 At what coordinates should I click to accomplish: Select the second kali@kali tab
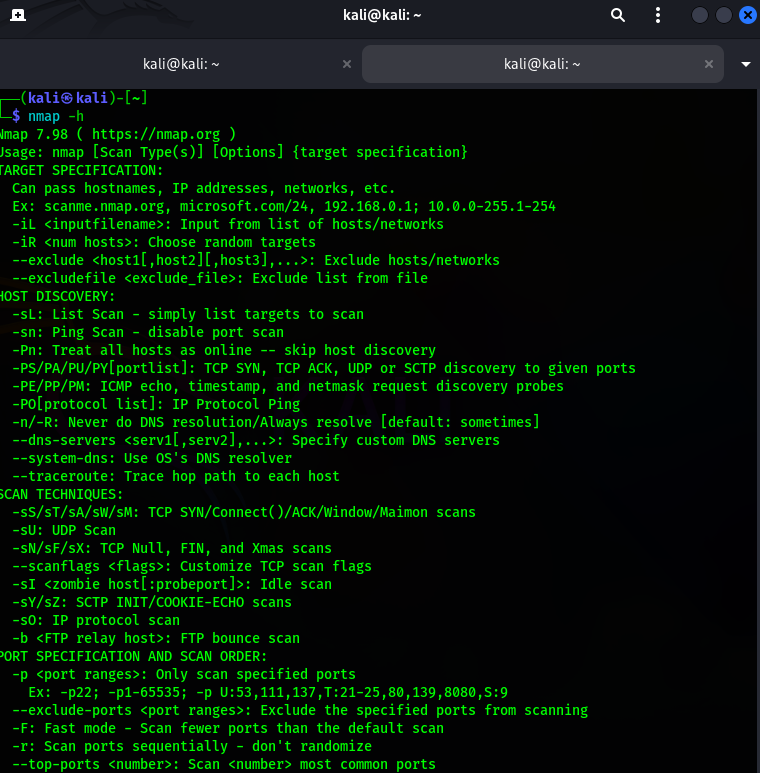541,63
